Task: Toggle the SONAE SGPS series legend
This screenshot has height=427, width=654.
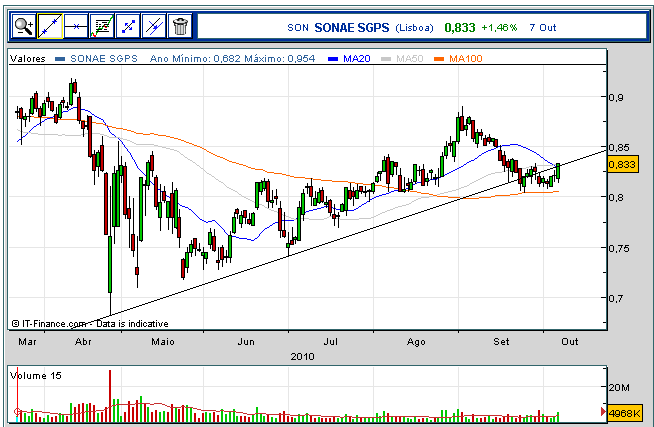Action: [104, 59]
